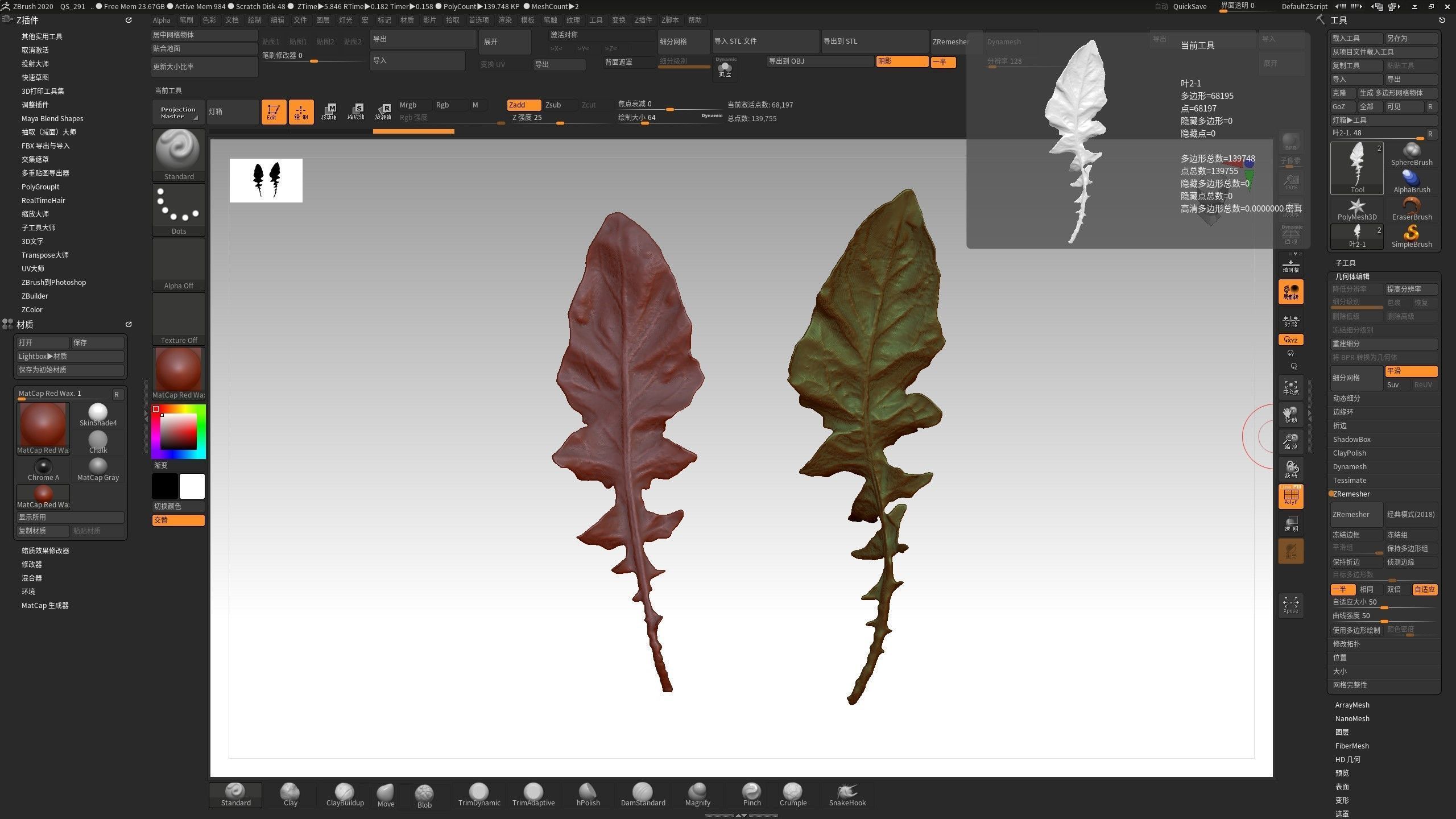Image resolution: width=1456 pixels, height=819 pixels.
Task: Open the 笔刷 menu
Action: click(187, 20)
